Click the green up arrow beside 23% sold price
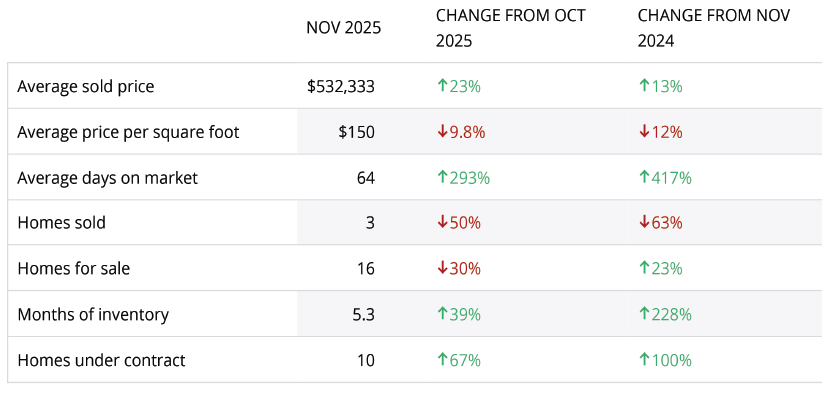This screenshot has width=822, height=400. tap(442, 86)
